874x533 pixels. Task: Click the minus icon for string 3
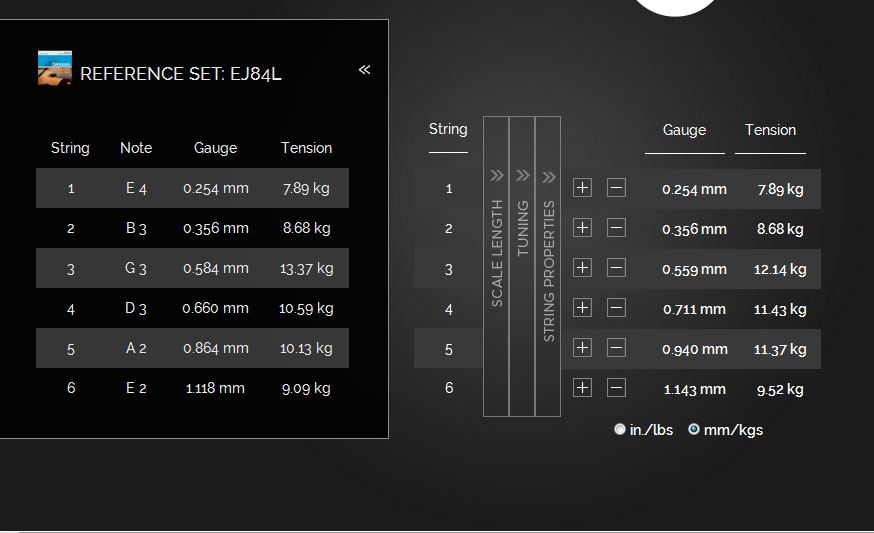(616, 268)
